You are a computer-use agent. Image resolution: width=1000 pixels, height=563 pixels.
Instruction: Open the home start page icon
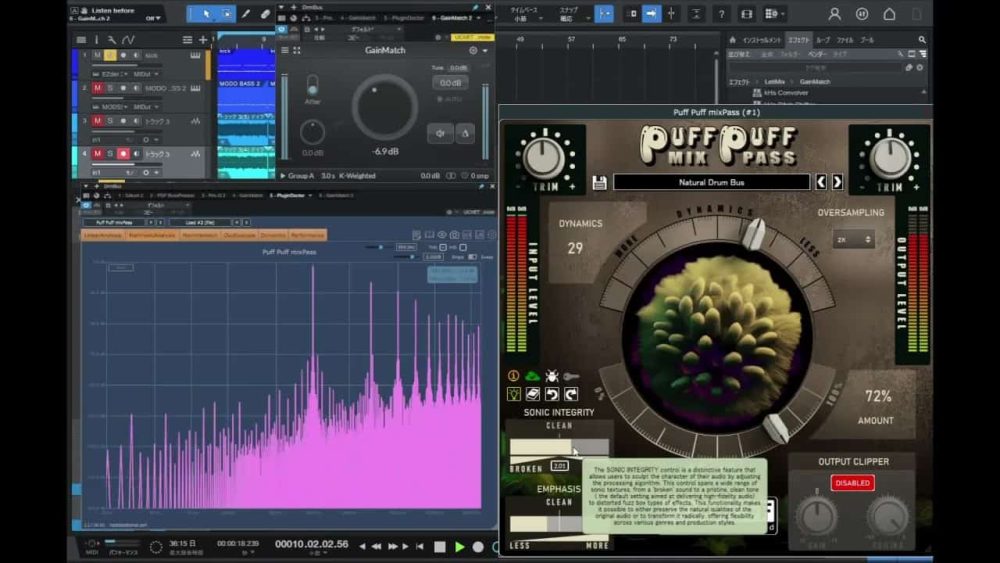(x=889, y=13)
